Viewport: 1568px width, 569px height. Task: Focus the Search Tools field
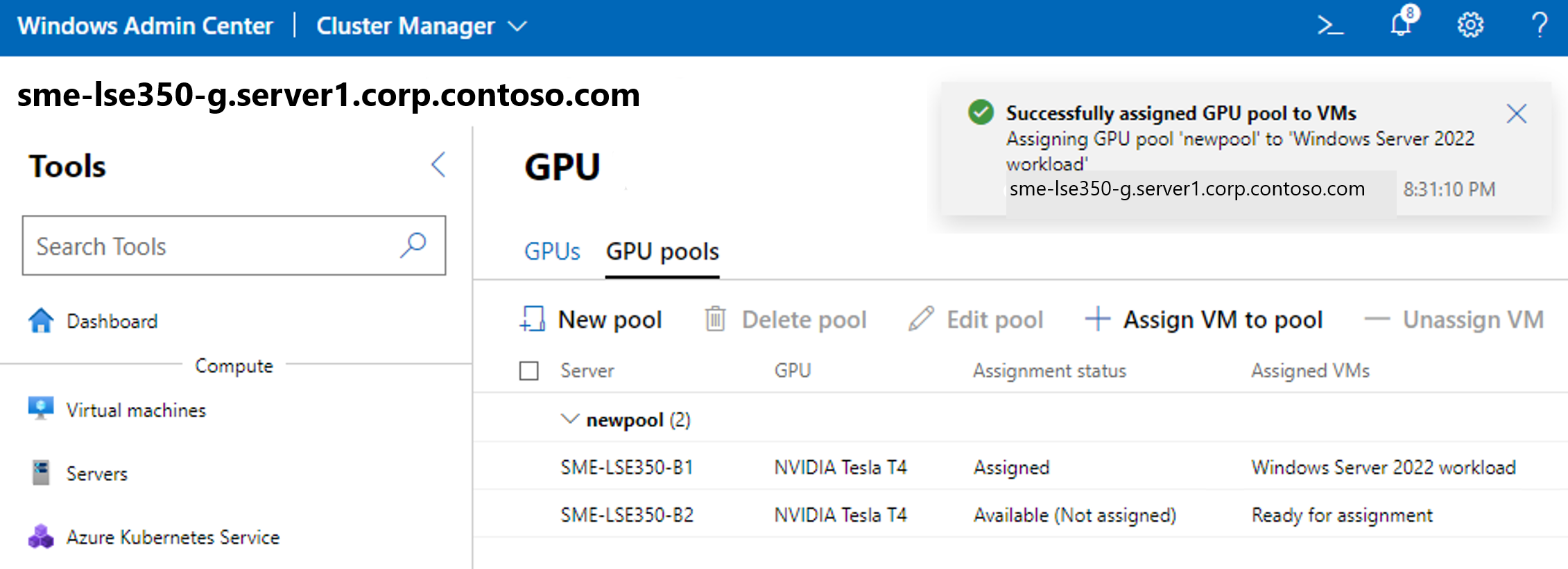234,245
